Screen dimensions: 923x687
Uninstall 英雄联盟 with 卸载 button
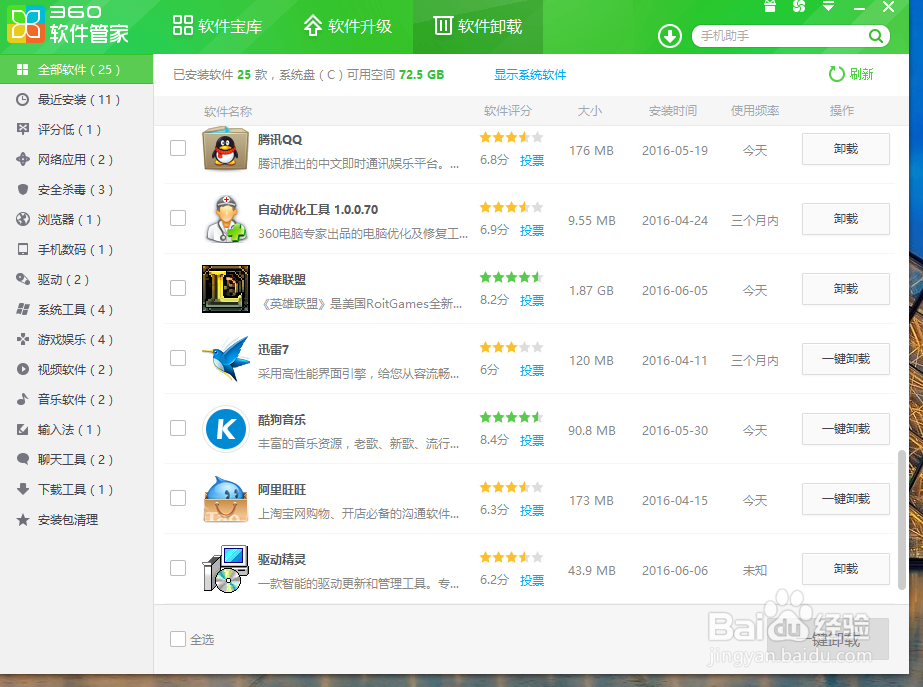click(x=845, y=289)
